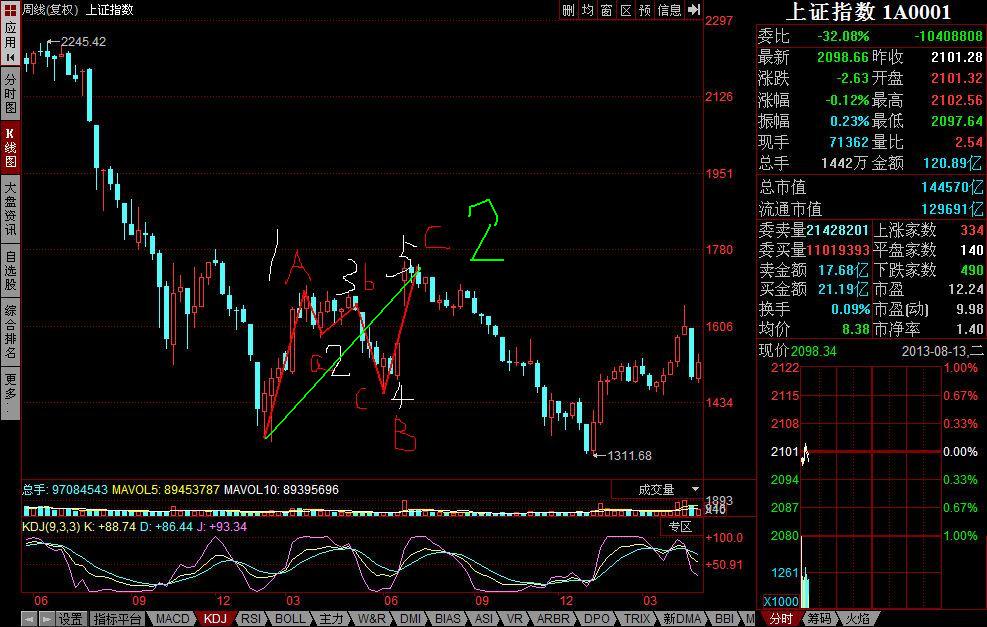Open the 分时图 view in sidebar

point(10,93)
